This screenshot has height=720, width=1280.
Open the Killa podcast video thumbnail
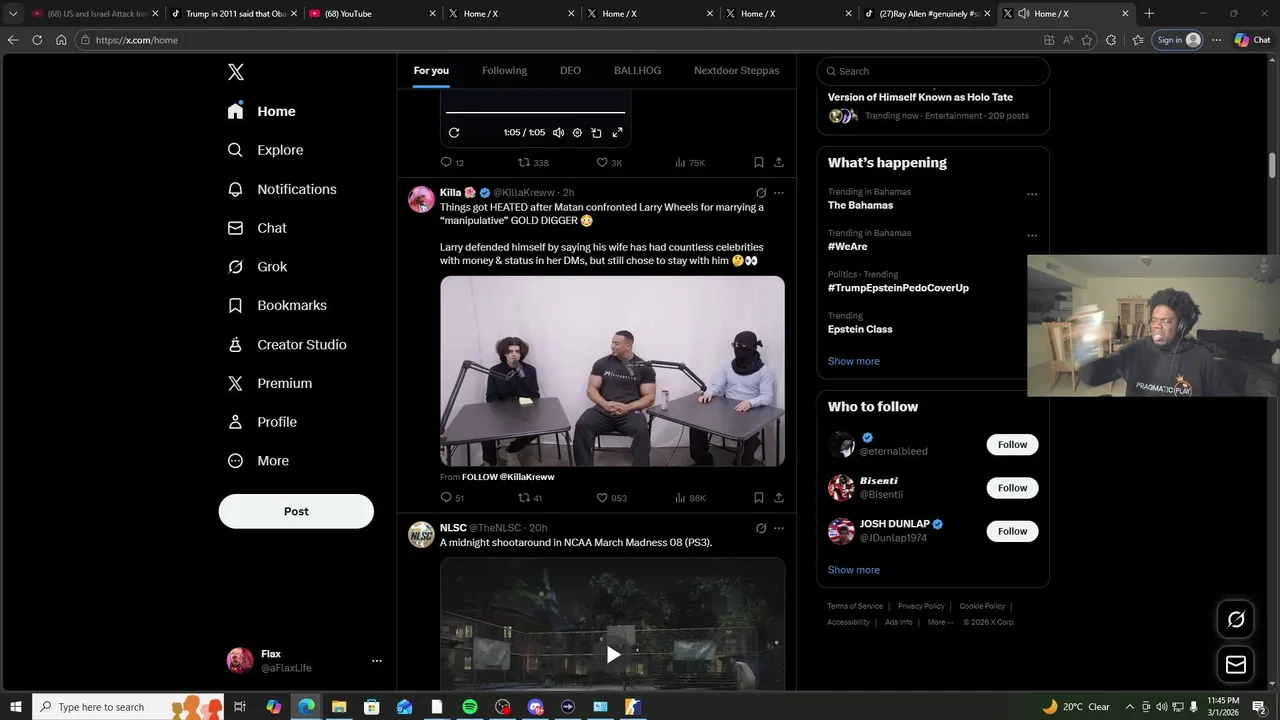pos(612,371)
